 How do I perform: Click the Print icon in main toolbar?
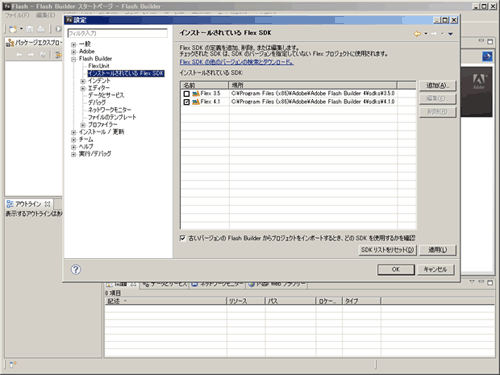click(x=41, y=29)
